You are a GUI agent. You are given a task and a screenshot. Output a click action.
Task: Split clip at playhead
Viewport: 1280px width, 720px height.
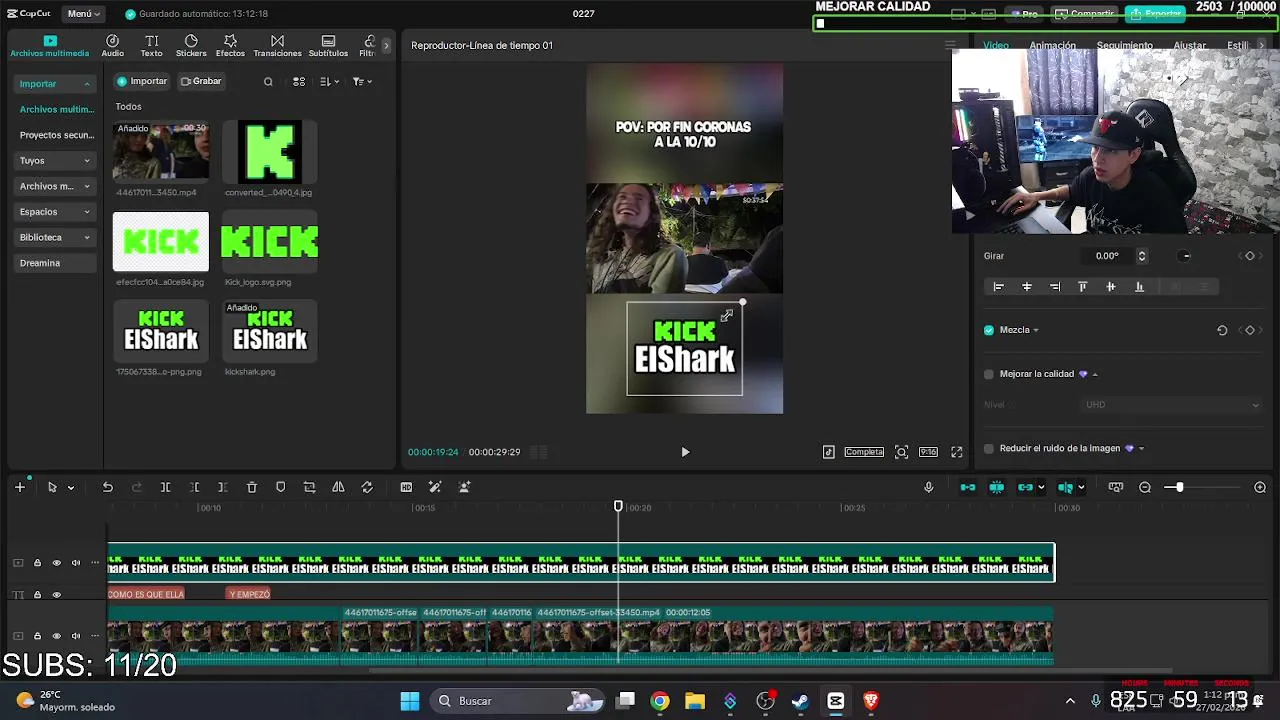[165, 487]
